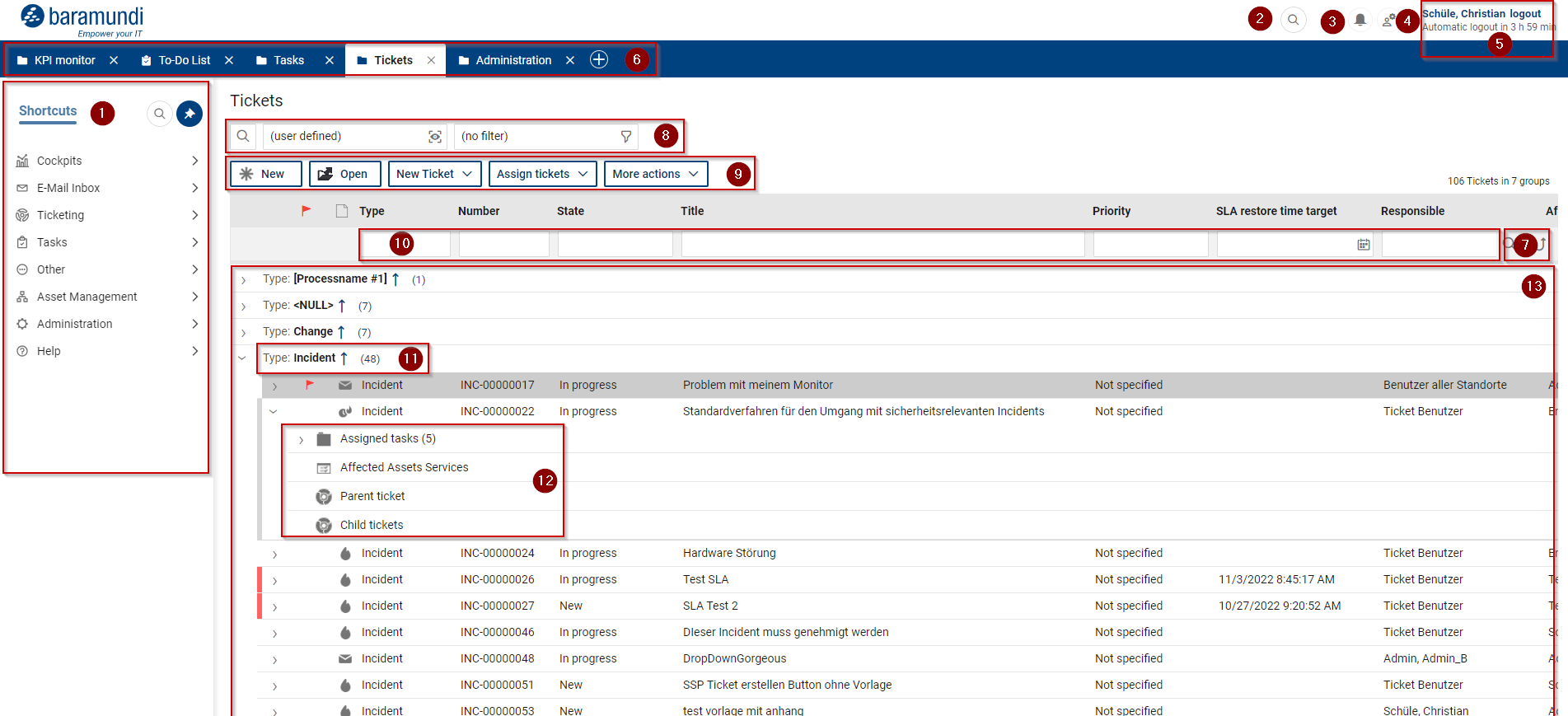The image size is (1568, 716).
Task: Sort by the State column header
Action: [570, 211]
